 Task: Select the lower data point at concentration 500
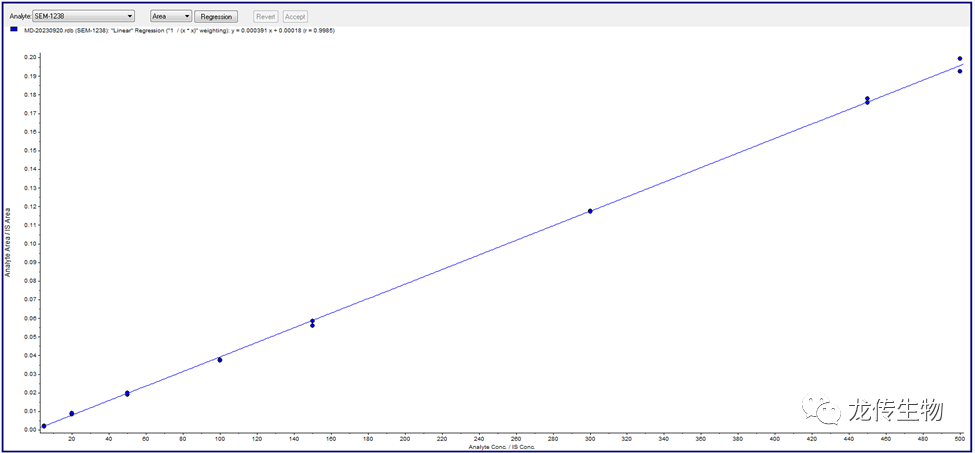[960, 71]
